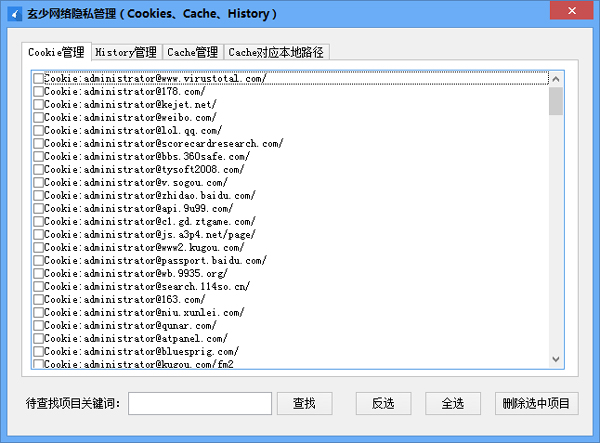The image size is (600, 443).
Task: Close the privacy manager window
Action: (572, 10)
